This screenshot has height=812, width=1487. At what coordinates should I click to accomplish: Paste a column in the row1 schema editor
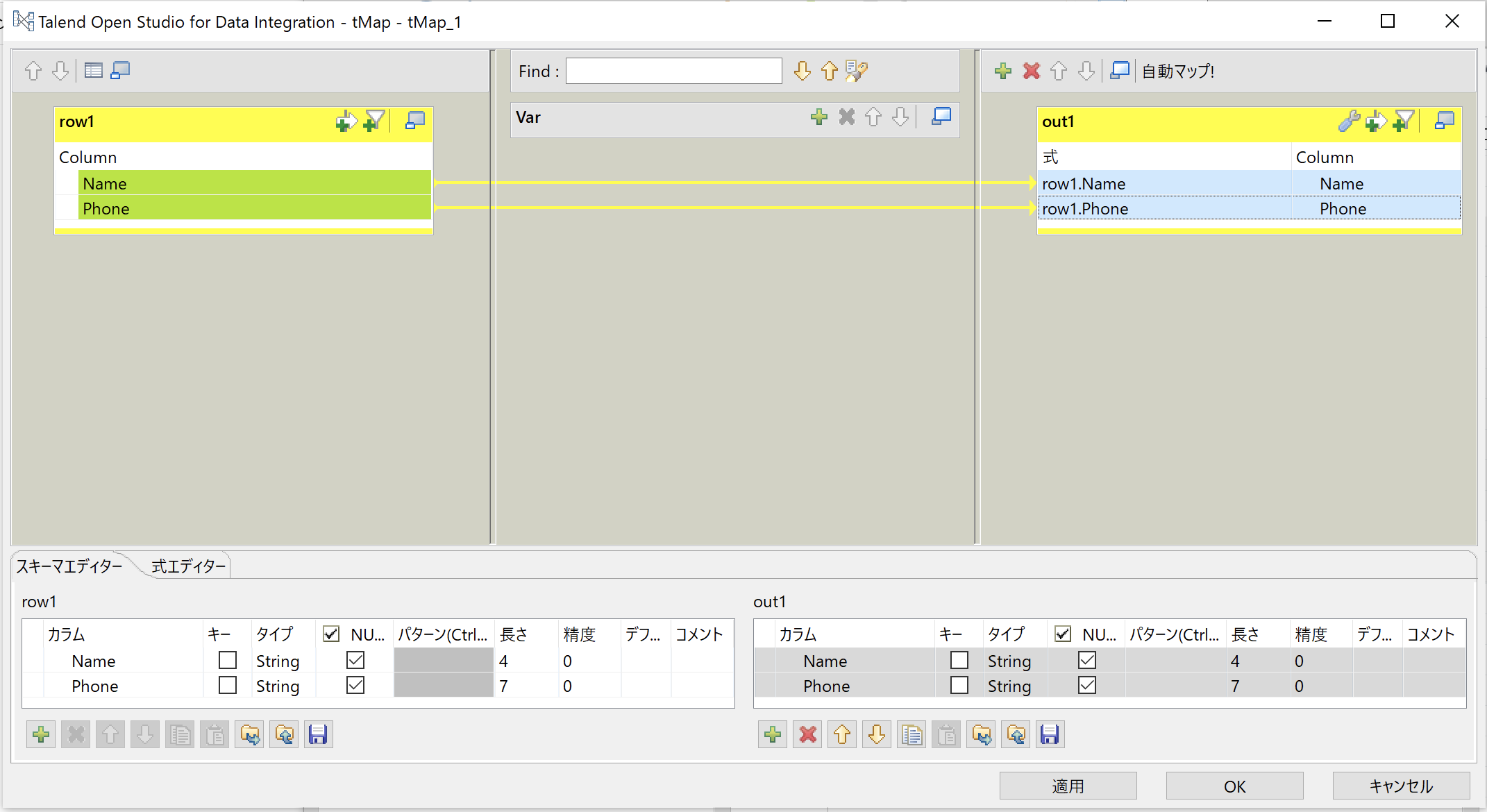pyautogui.click(x=214, y=734)
